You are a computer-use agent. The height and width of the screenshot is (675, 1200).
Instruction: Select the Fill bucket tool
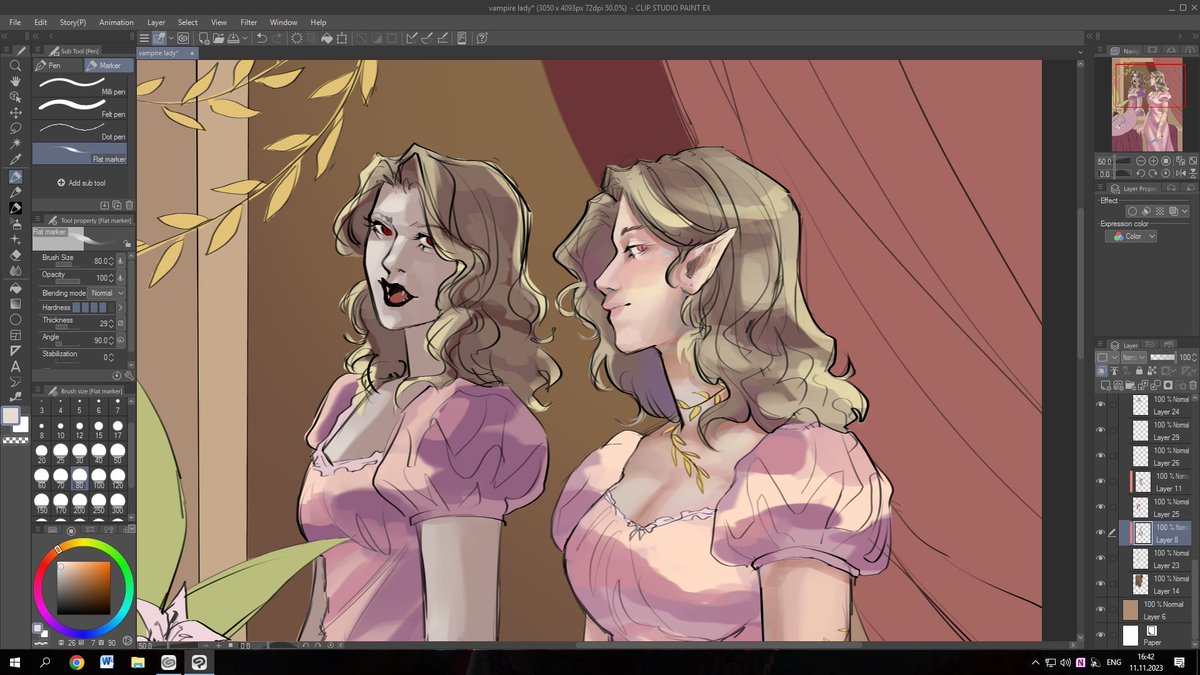pyautogui.click(x=16, y=287)
